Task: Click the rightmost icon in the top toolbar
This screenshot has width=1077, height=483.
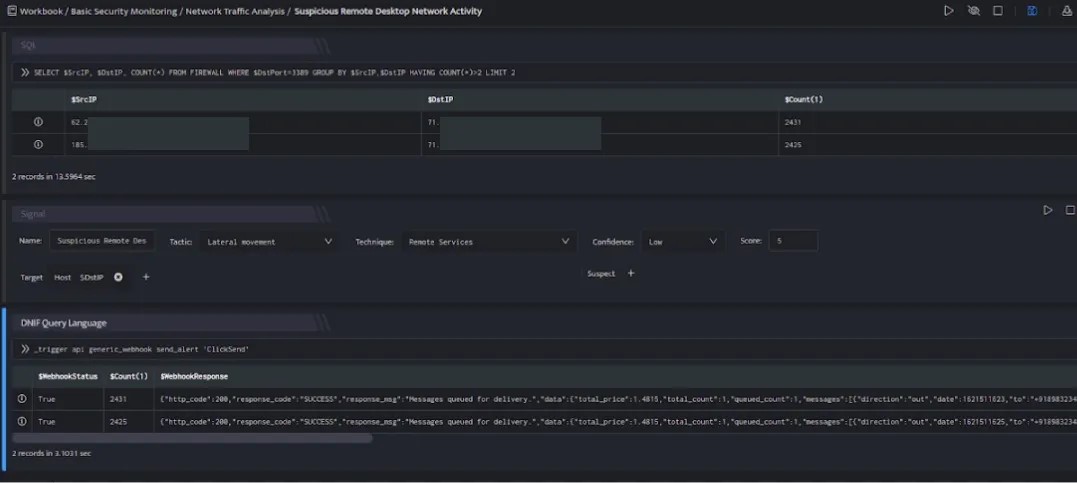Action: coord(1067,11)
